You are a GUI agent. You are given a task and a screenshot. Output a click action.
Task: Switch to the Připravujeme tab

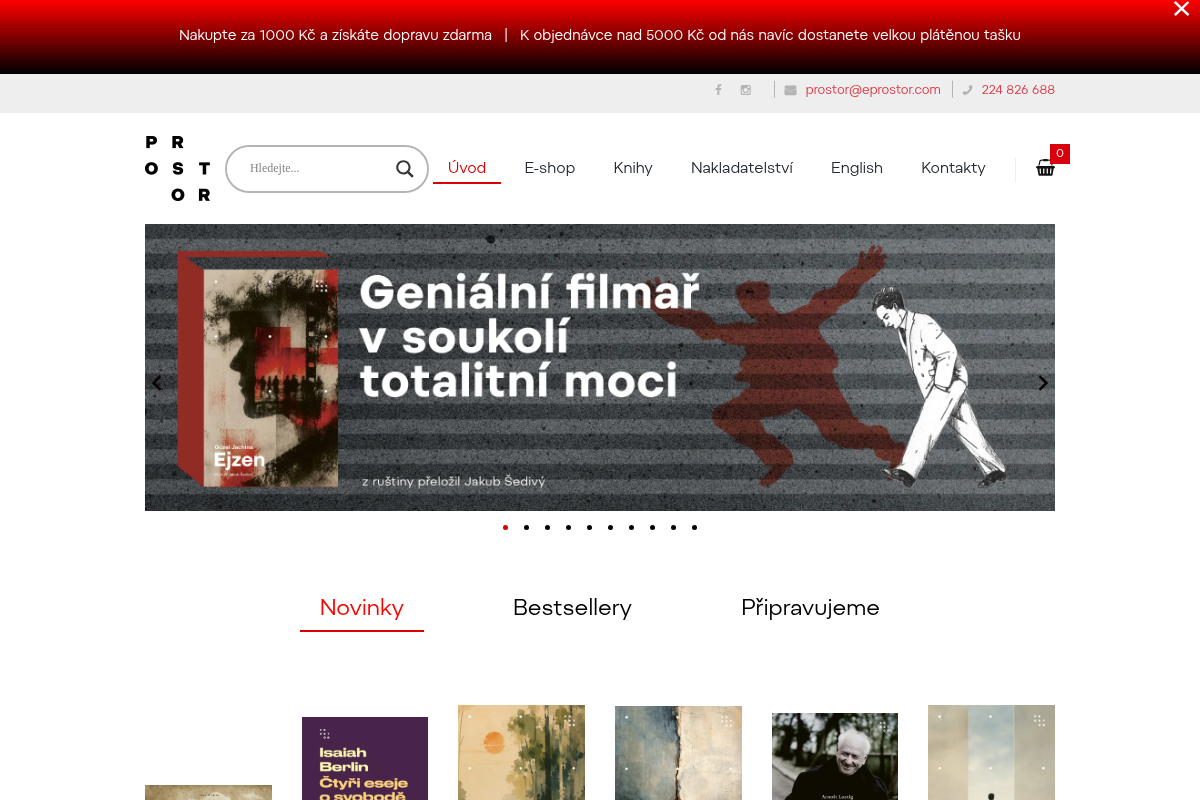click(x=810, y=608)
